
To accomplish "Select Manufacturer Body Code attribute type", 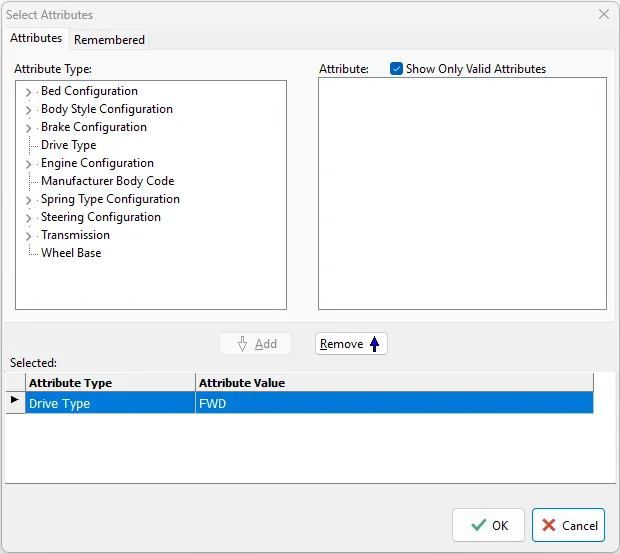I will (107, 181).
